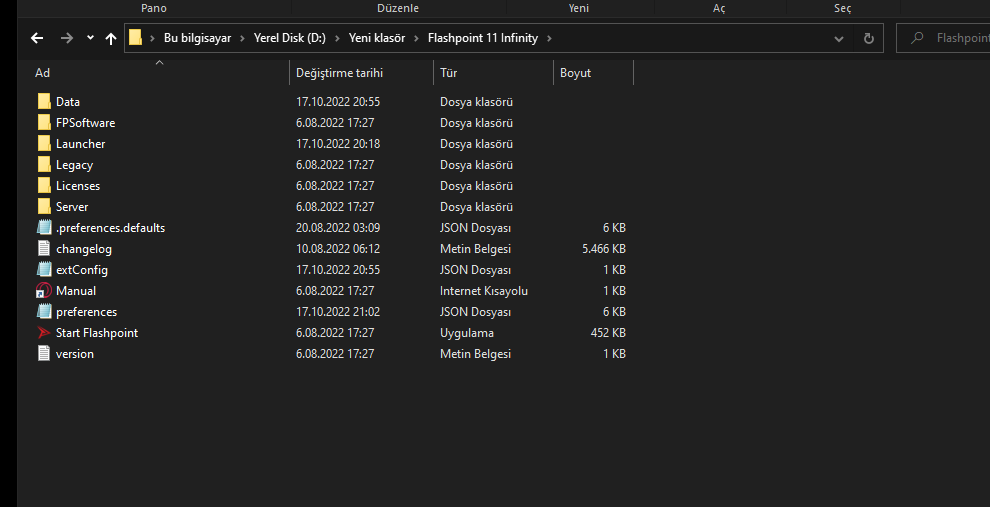This screenshot has height=507, width=990.
Task: Click the 452 KB size value
Action: click(608, 333)
